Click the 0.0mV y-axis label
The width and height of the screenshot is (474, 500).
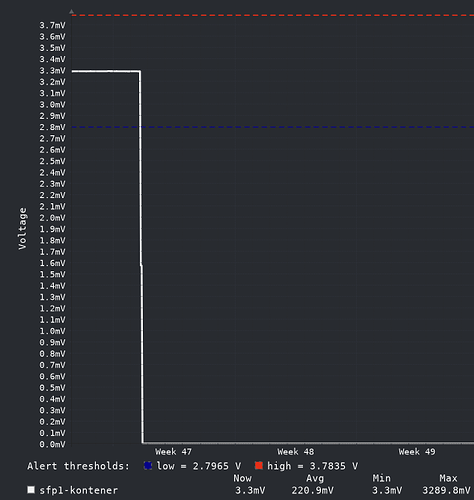(53, 444)
